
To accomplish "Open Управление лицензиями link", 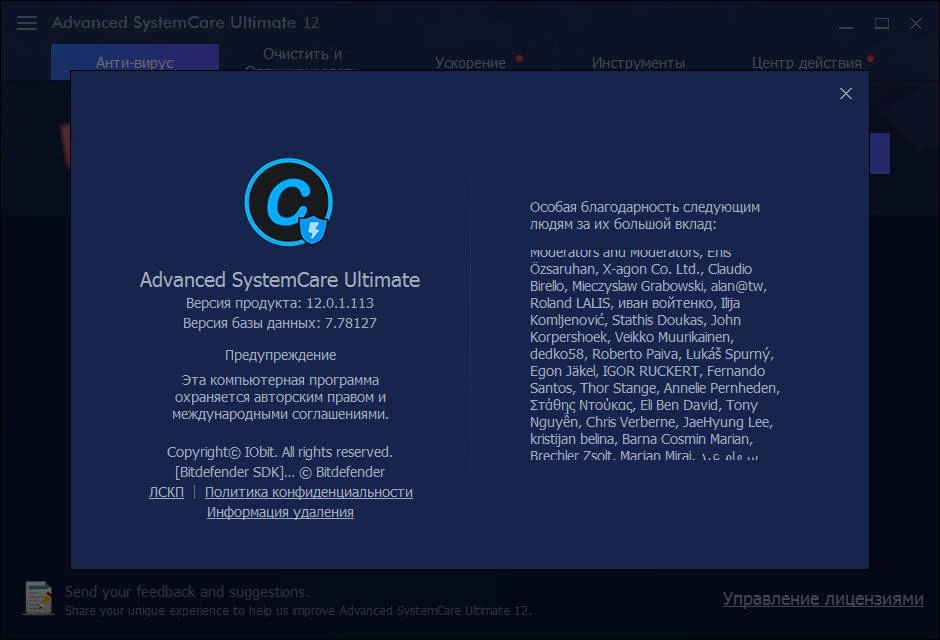I will [x=822, y=599].
